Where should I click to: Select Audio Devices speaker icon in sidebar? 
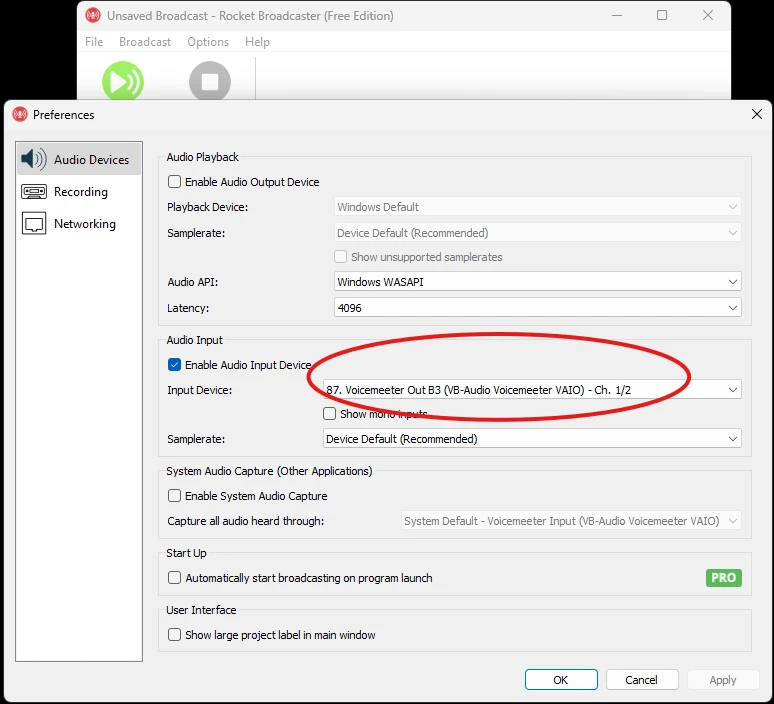34,159
